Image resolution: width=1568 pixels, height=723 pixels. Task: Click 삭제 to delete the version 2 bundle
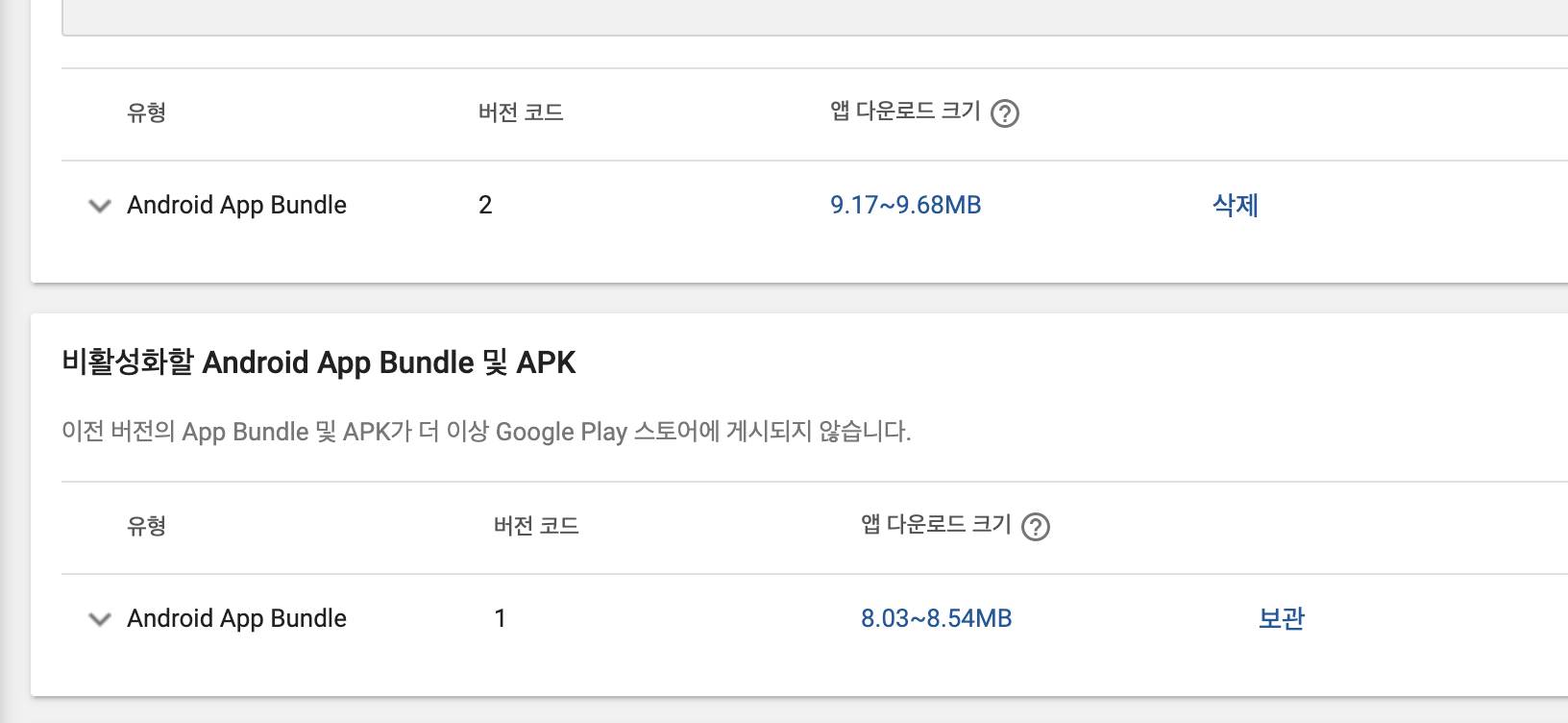tap(1236, 205)
